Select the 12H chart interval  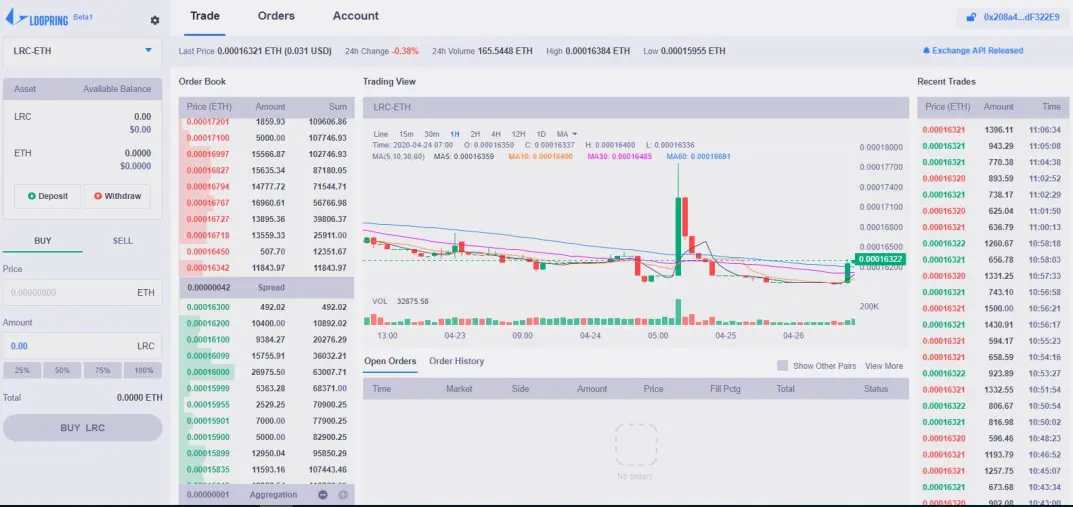(519, 134)
